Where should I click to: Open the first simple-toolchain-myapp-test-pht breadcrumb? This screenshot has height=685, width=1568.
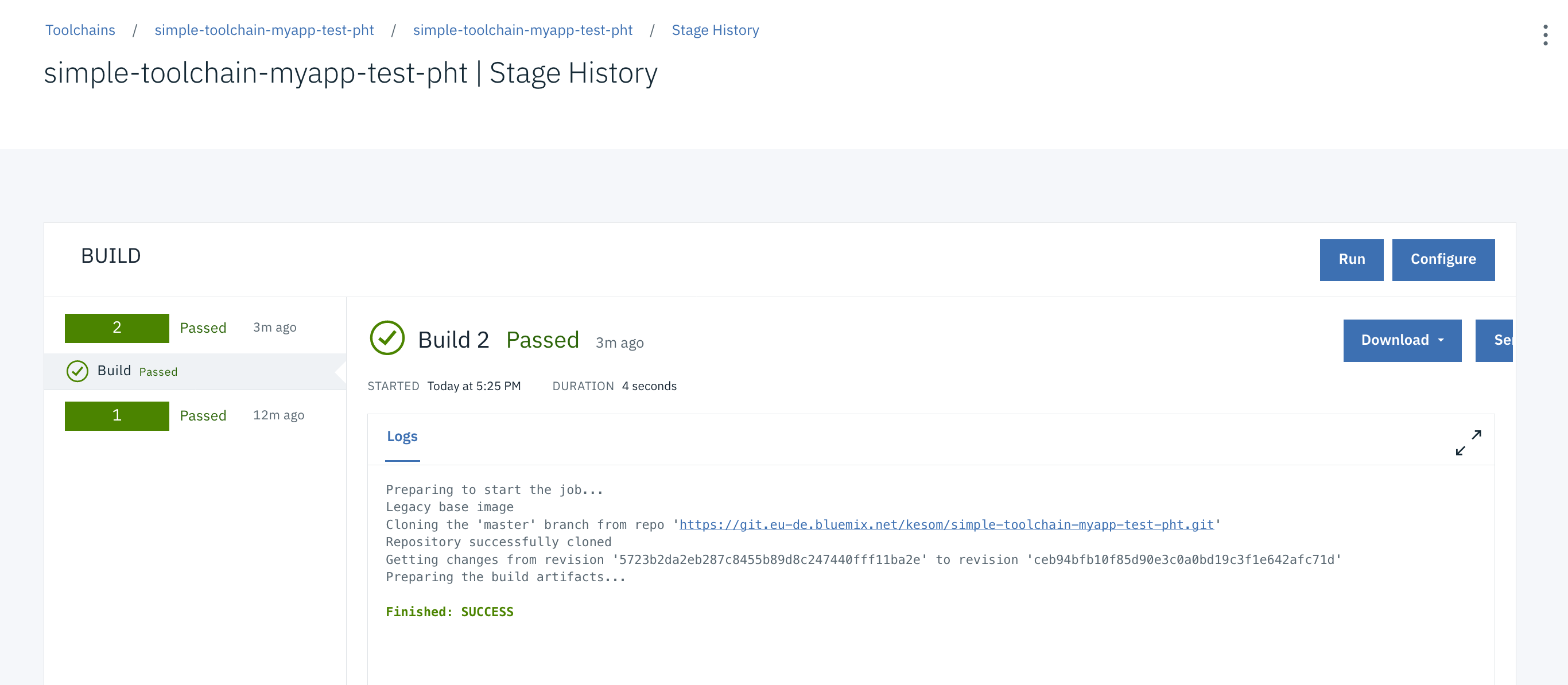pos(263,30)
